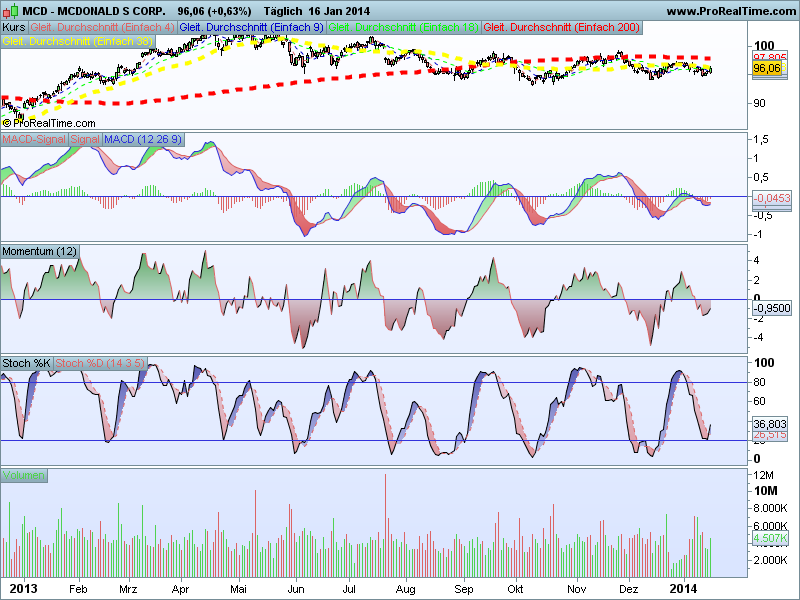Screen dimensions: 800x600
Task: Click the Feb label on time axis
Action: 78,589
